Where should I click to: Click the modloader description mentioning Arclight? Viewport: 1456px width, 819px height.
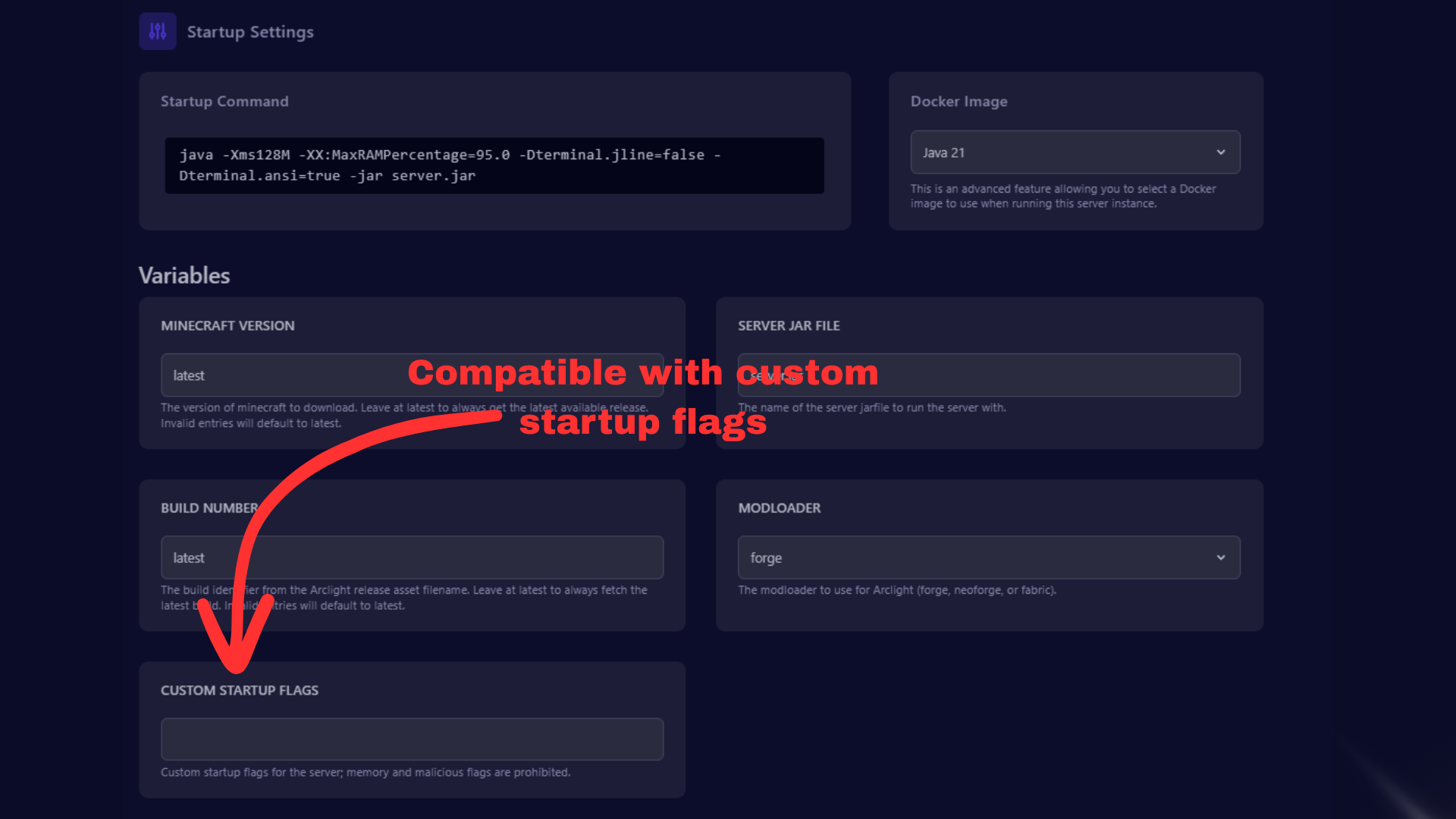pos(897,590)
